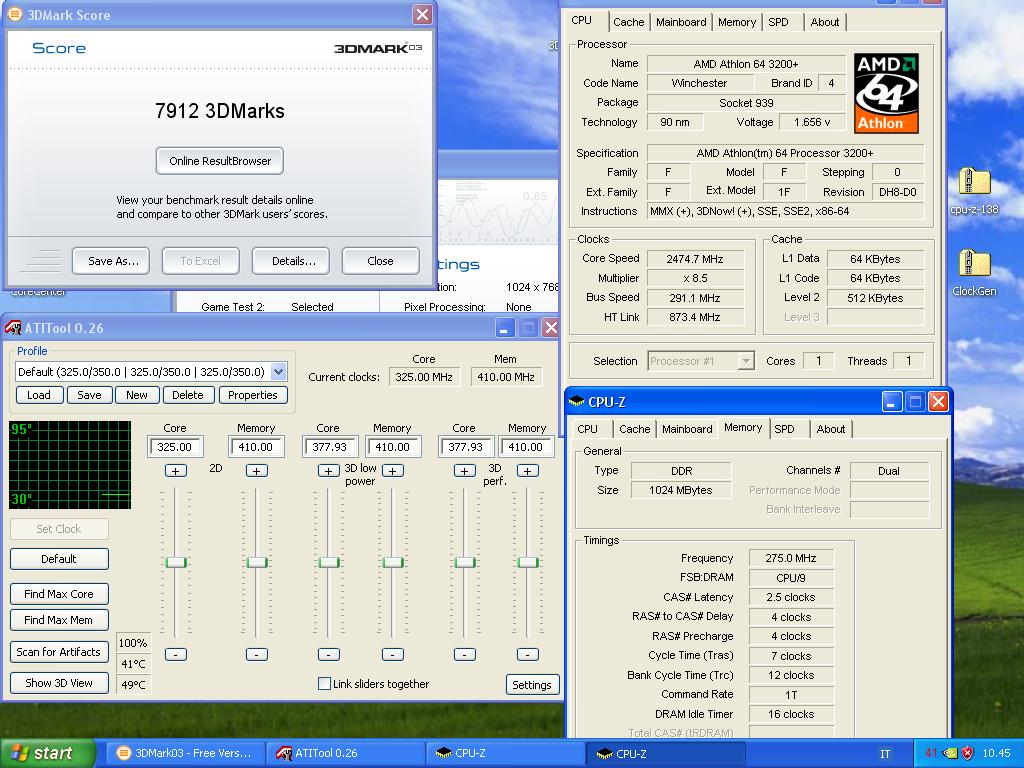Increase 2D Memory clock with plus button
Viewport: 1024px width, 768px height.
[x=257, y=471]
